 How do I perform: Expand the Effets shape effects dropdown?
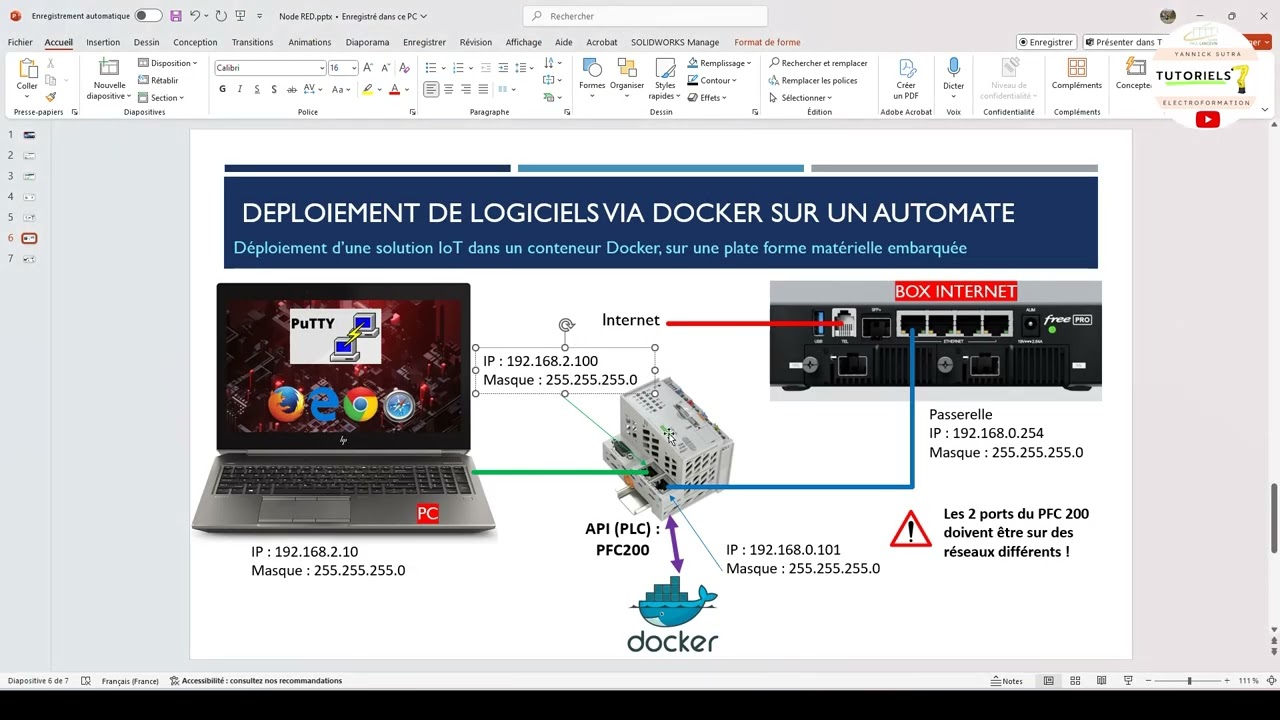707,97
